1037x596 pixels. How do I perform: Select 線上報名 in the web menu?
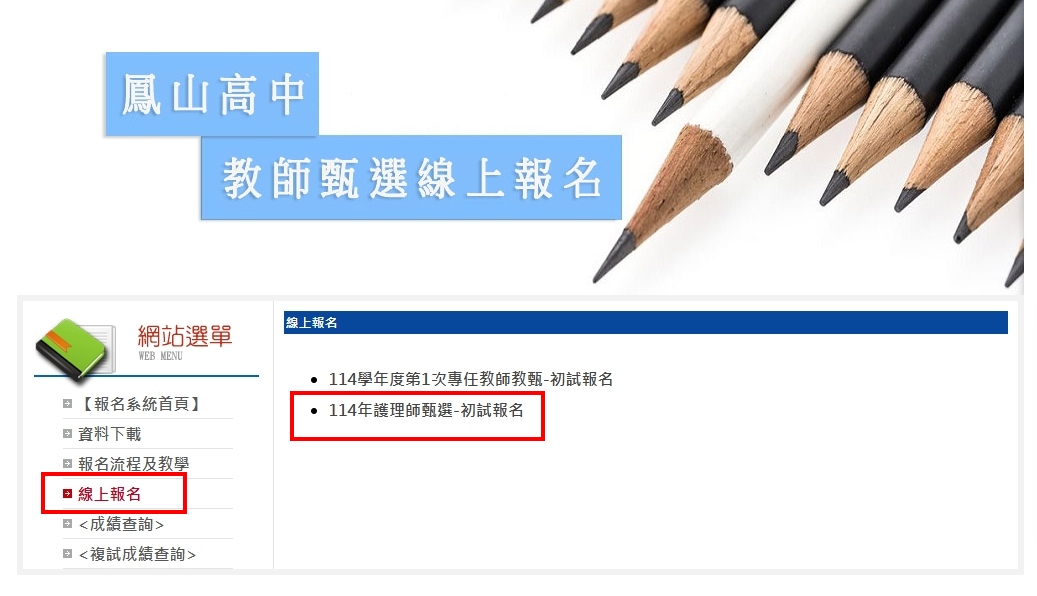pyautogui.click(x=110, y=493)
